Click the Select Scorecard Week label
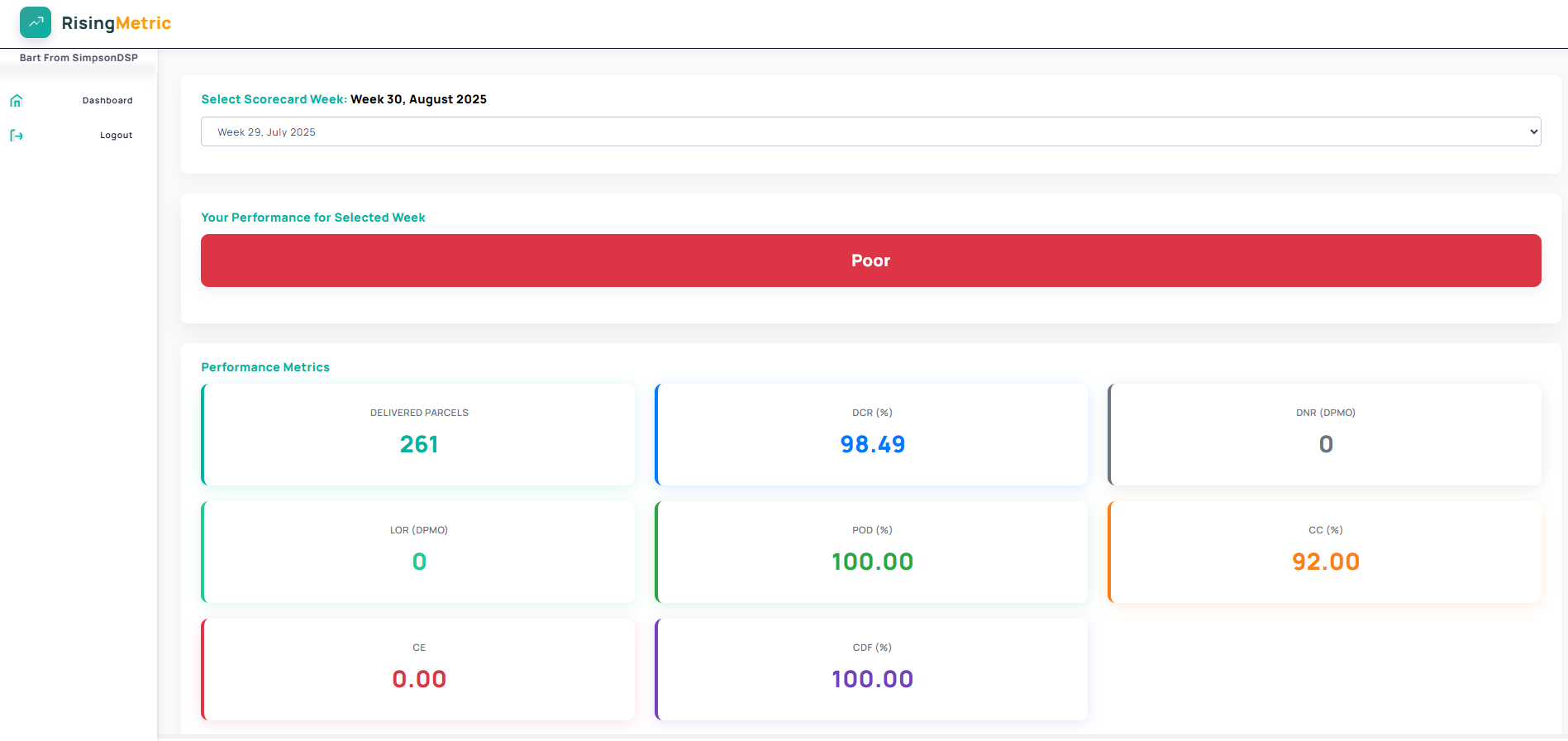The height and width of the screenshot is (741, 1568). [274, 99]
